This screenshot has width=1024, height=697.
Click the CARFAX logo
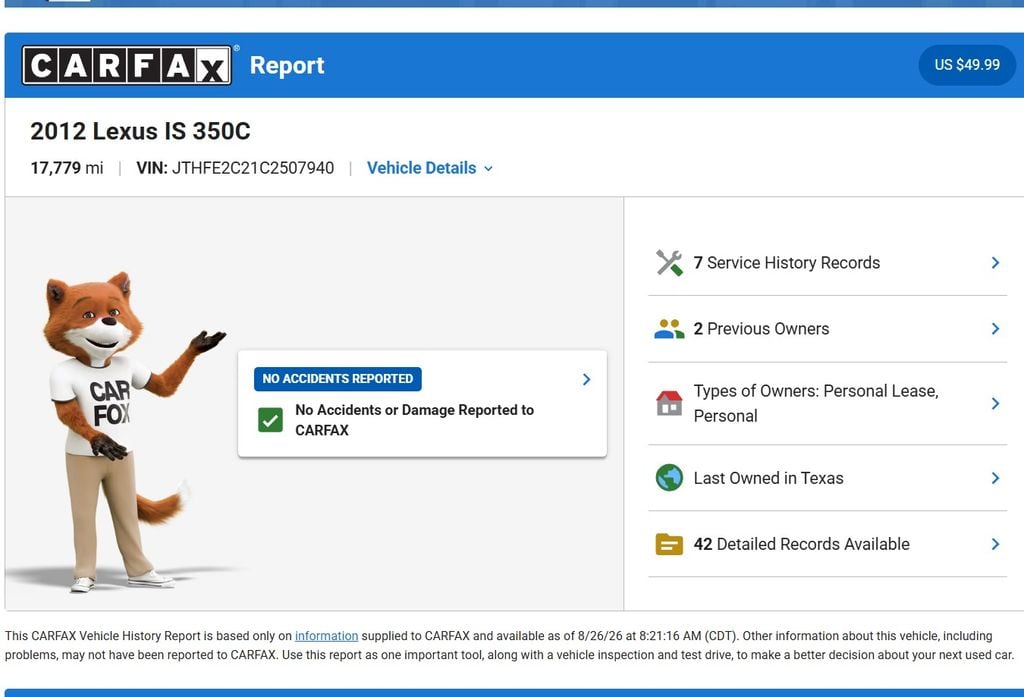coord(127,65)
